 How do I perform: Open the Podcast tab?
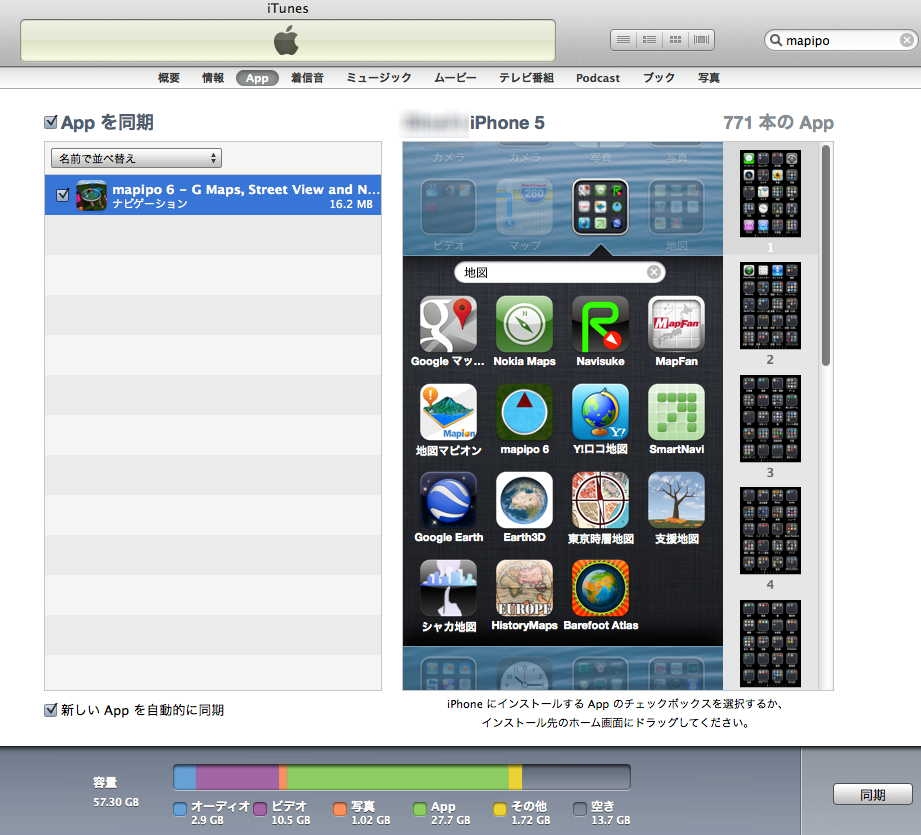598,78
